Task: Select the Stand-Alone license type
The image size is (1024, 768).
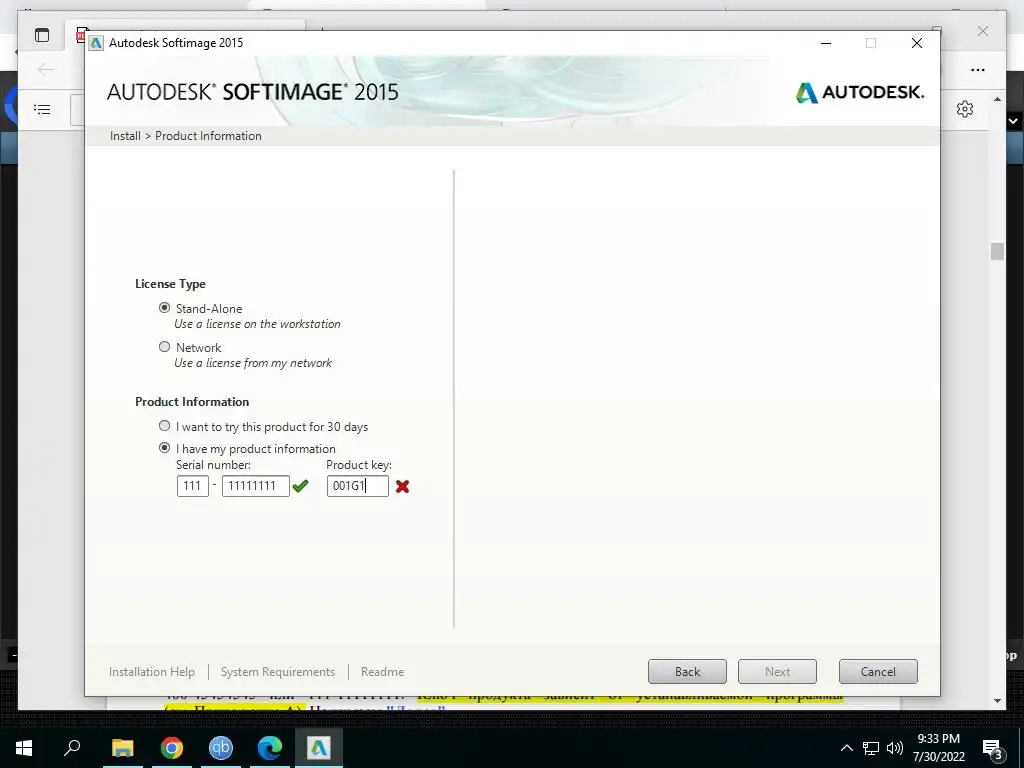Action: point(165,308)
